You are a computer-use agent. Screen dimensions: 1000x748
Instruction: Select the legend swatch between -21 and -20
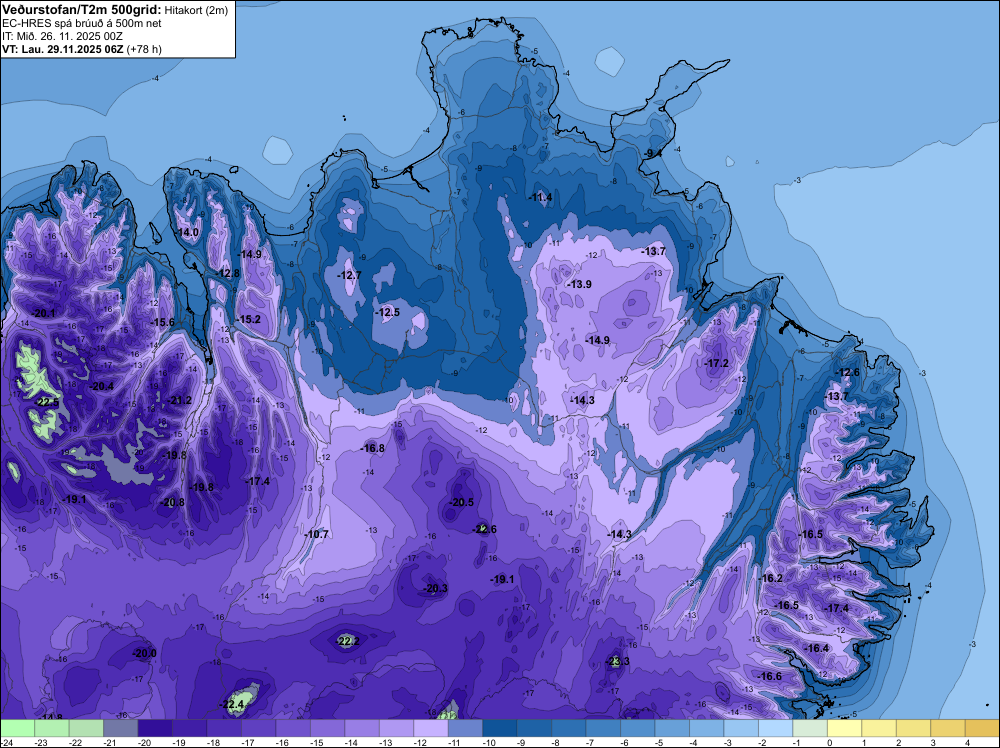point(121,728)
